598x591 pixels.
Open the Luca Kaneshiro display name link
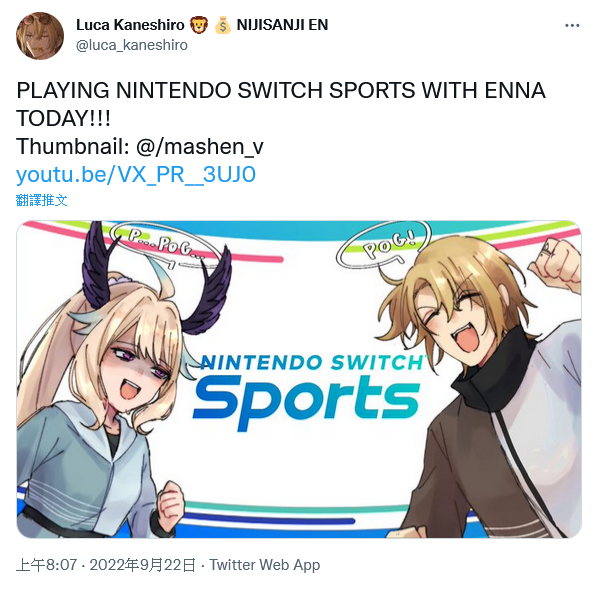click(x=130, y=25)
